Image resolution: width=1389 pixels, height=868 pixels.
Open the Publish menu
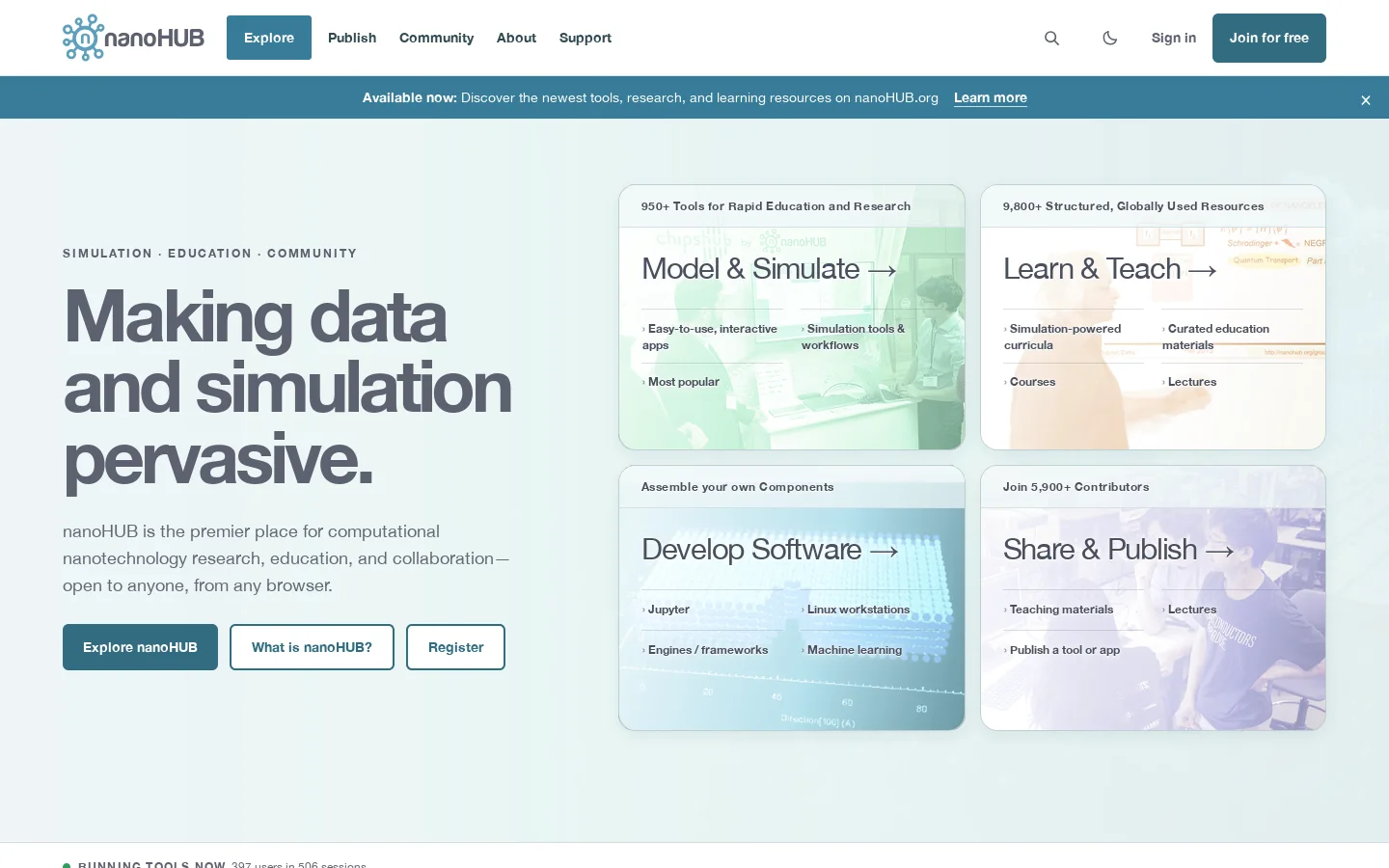tap(352, 38)
